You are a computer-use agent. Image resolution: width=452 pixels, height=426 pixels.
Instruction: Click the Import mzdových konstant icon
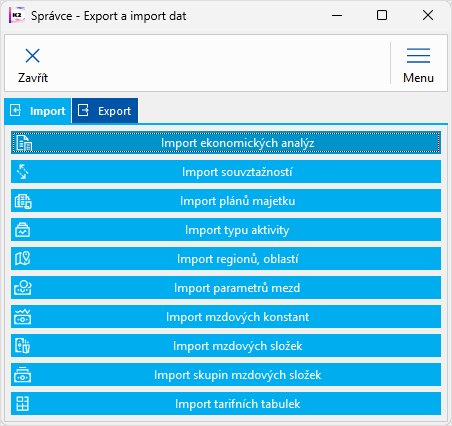pyautogui.click(x=23, y=317)
